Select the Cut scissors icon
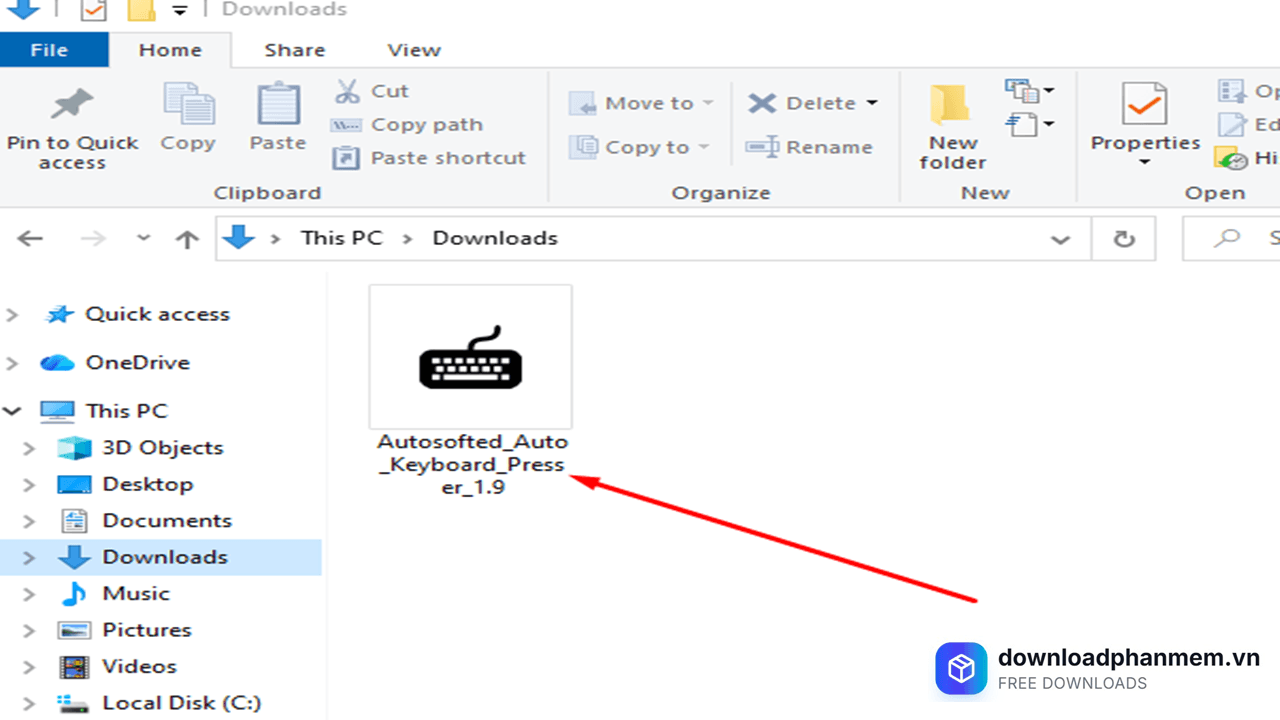This screenshot has height=720, width=1280. click(x=346, y=91)
